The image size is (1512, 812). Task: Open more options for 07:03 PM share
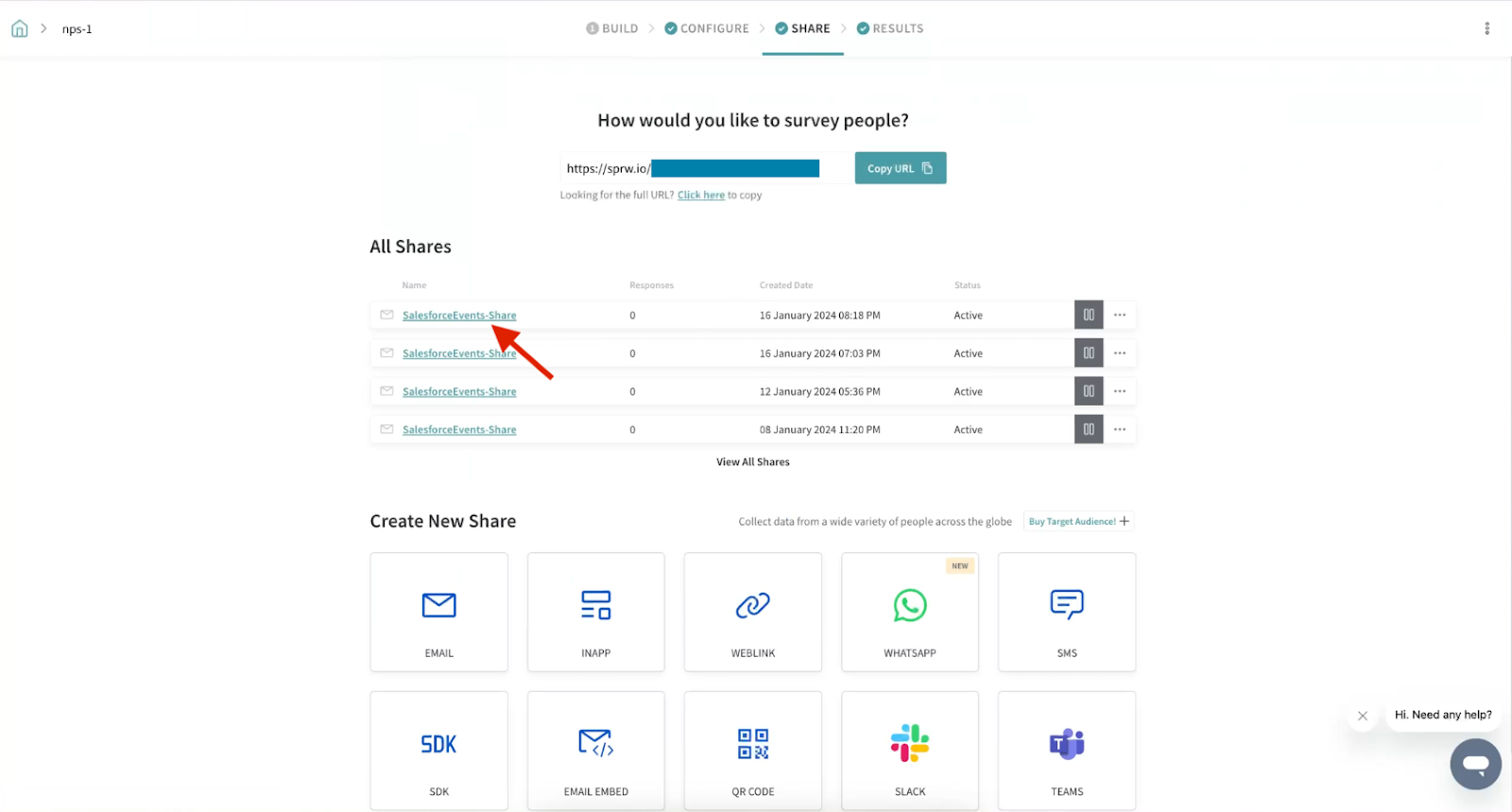coord(1120,354)
